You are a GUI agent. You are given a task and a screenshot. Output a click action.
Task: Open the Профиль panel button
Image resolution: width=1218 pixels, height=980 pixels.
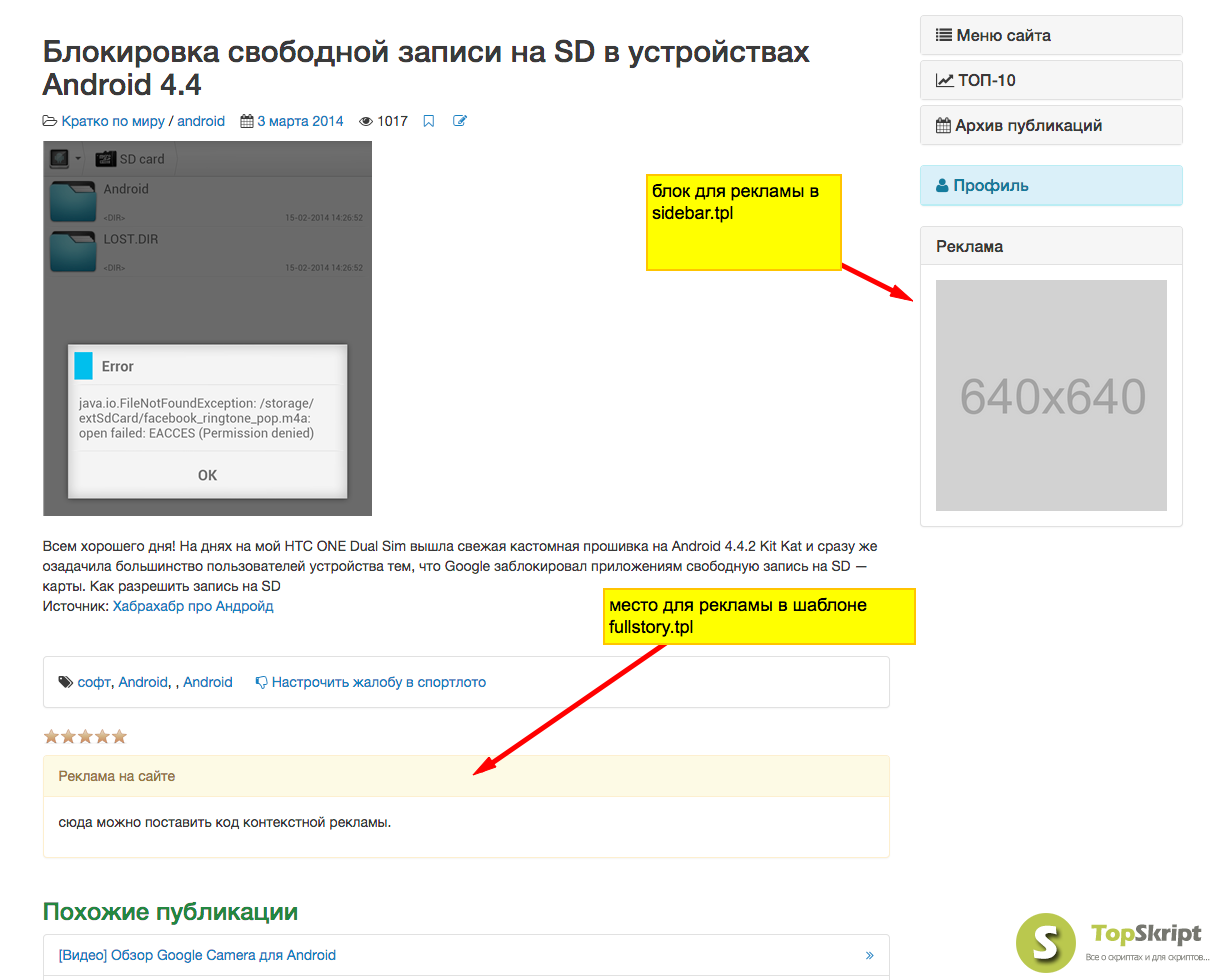click(1051, 185)
